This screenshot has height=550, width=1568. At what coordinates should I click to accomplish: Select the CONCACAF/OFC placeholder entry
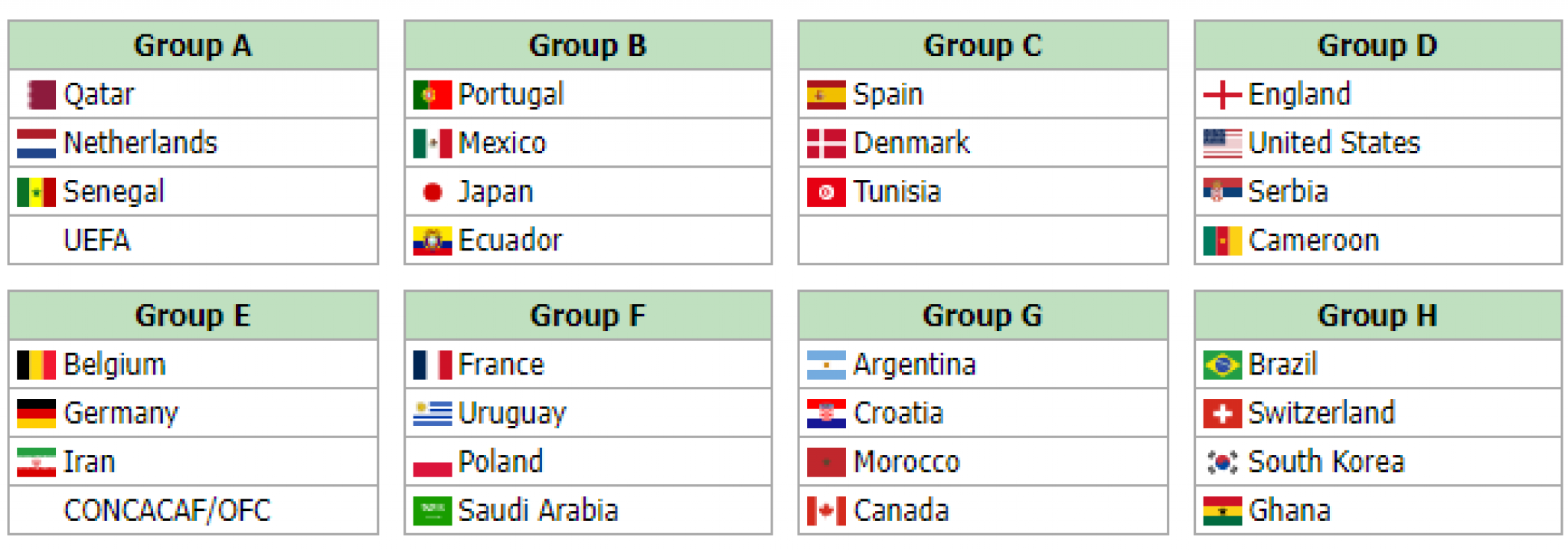coord(167,511)
